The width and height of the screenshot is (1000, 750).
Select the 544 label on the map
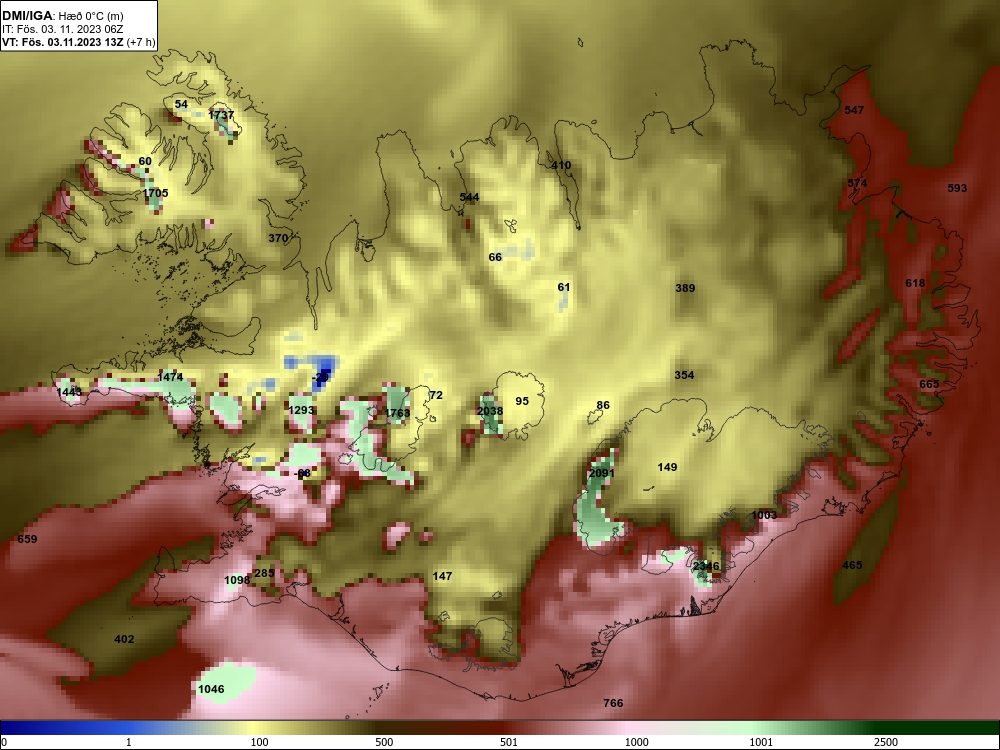coord(469,198)
